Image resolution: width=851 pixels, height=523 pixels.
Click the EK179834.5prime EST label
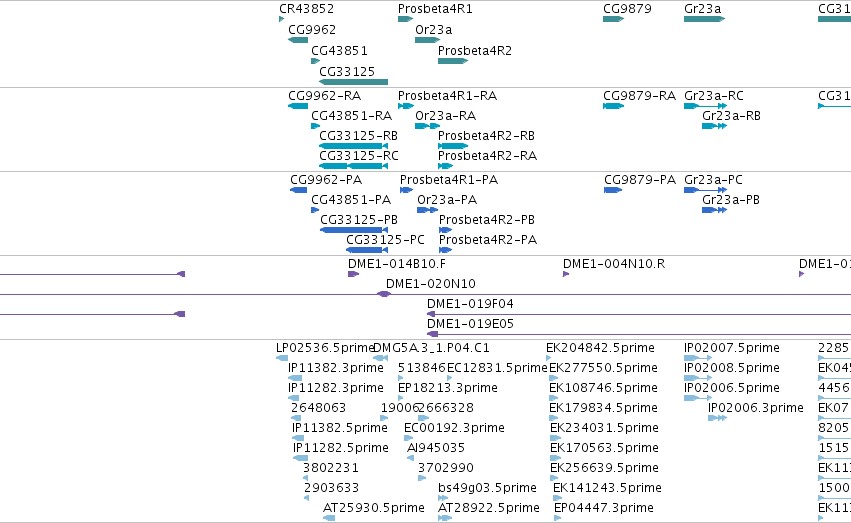[x=603, y=408]
